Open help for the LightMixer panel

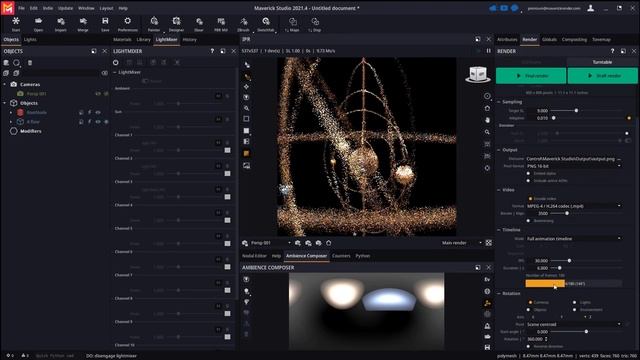pos(212,51)
